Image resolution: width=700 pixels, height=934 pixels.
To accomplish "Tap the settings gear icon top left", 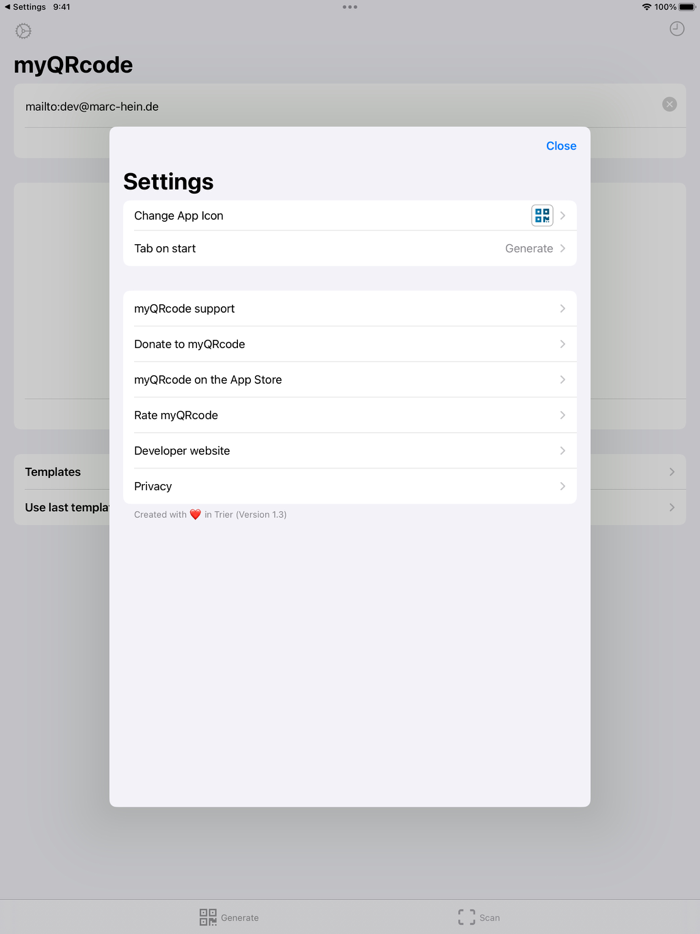I will (x=23, y=31).
